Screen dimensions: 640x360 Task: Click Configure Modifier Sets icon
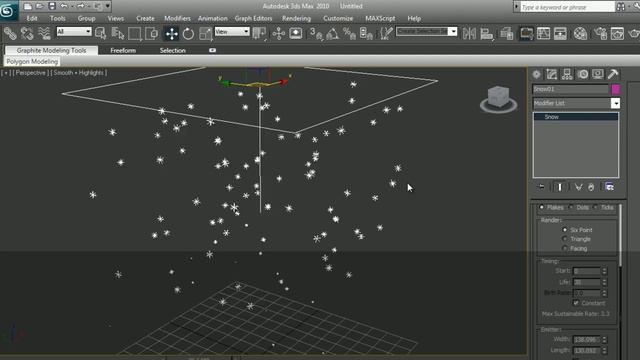click(x=609, y=187)
